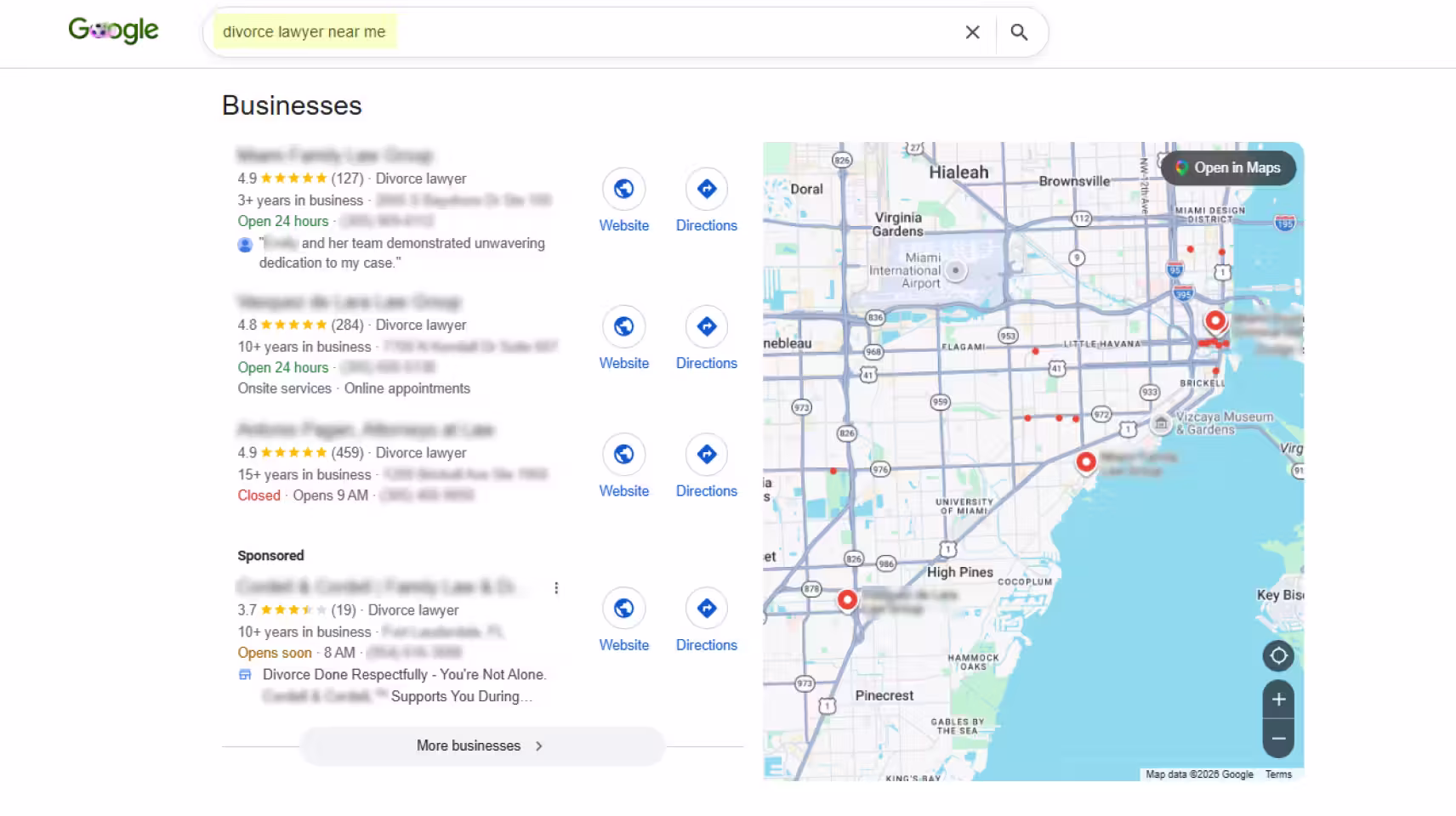This screenshot has width=1456, height=816.
Task: Zoom out the map with minus
Action: click(1278, 739)
